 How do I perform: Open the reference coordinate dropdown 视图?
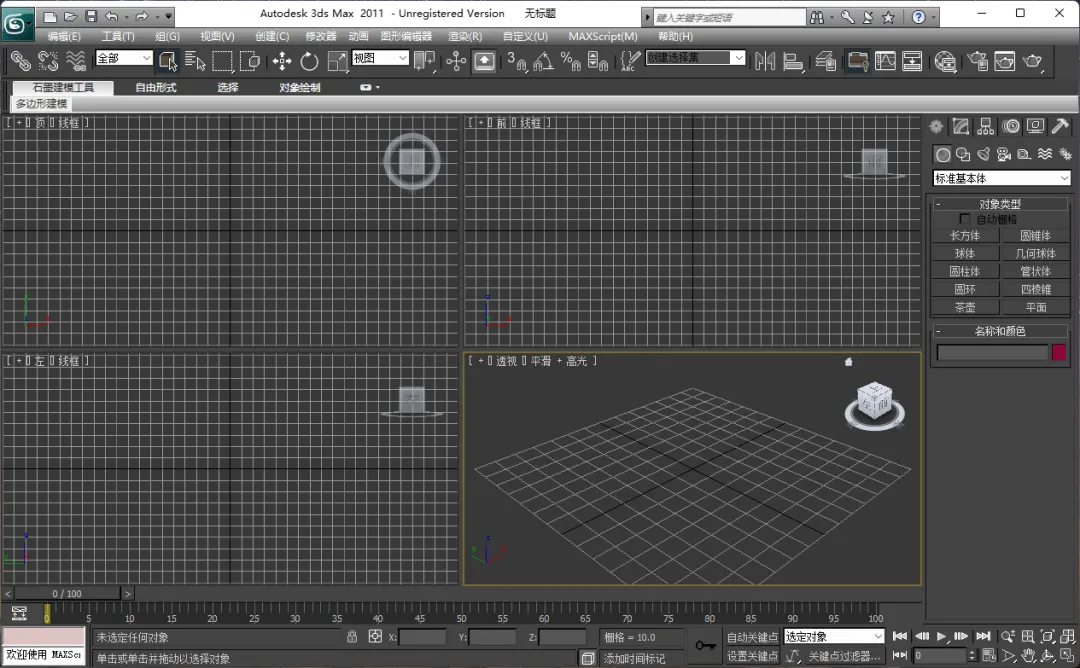[x=381, y=58]
